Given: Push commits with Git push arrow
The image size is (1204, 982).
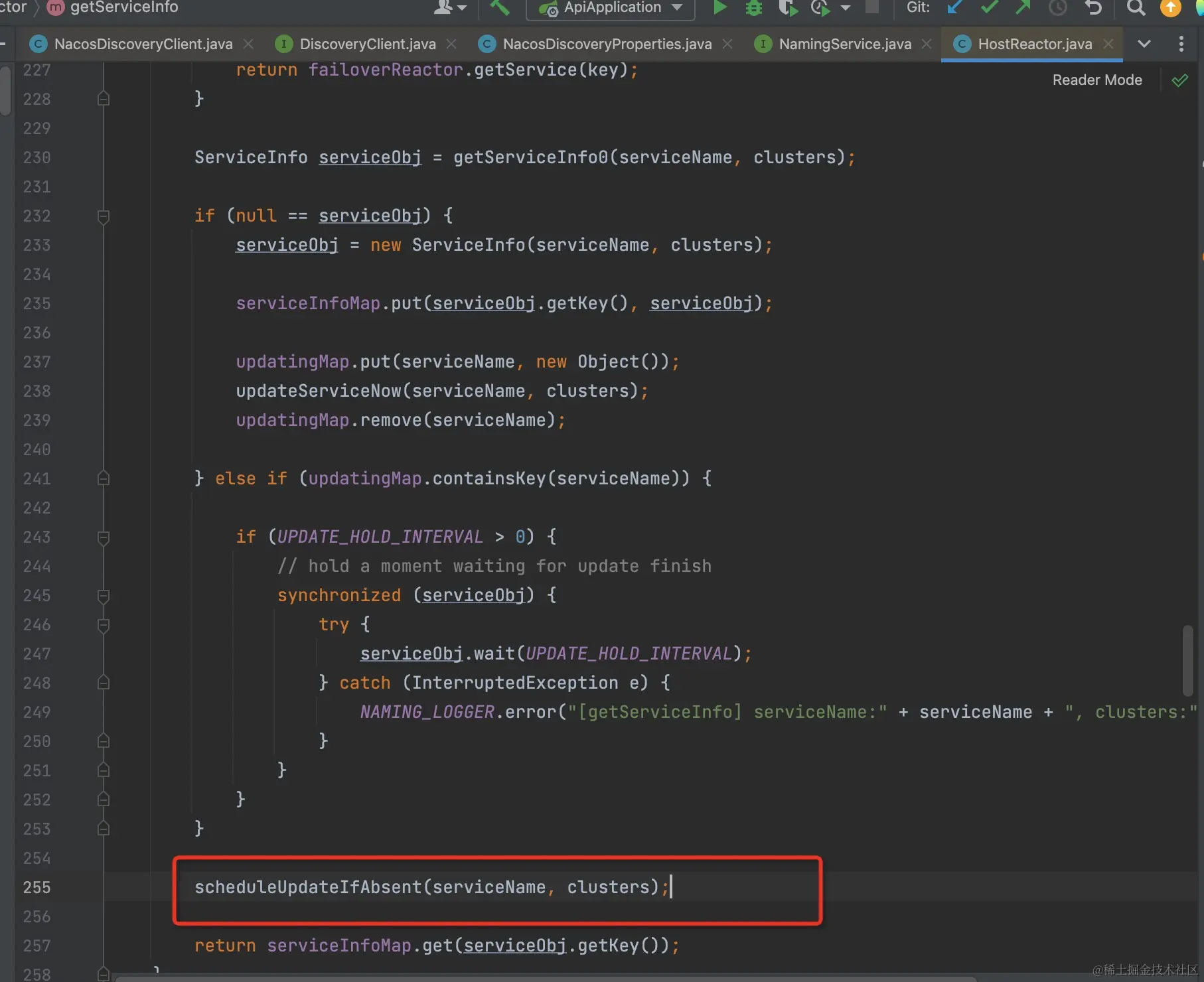Looking at the screenshot, I should [1023, 7].
